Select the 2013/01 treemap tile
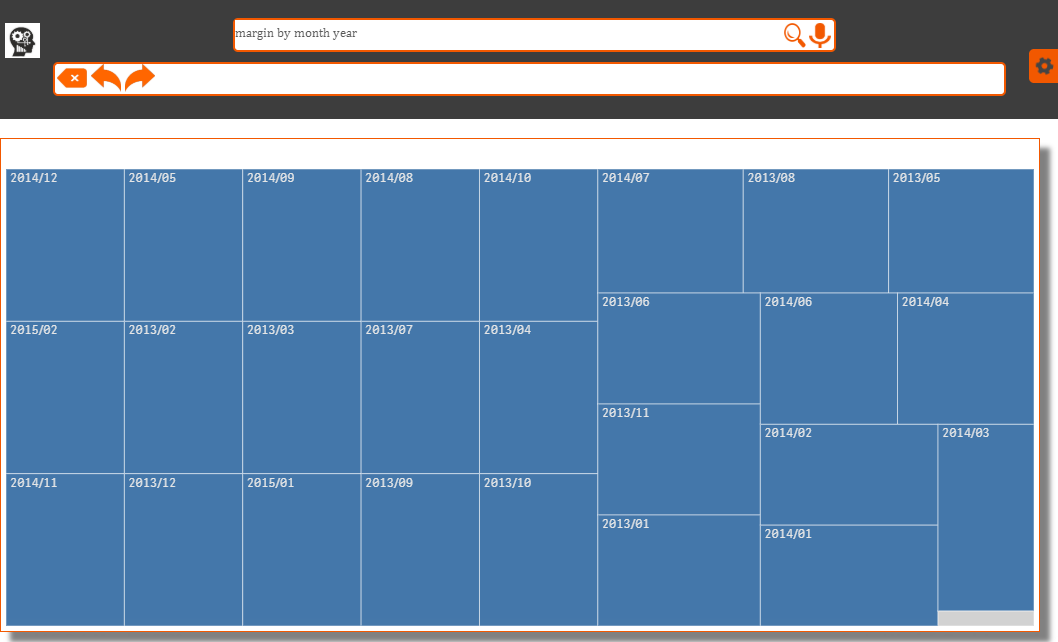This screenshot has width=1058, height=642. tap(679, 570)
